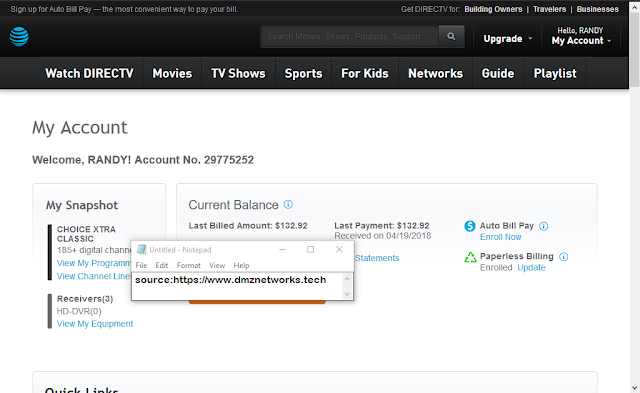Click the Auto Bill Pay dollar icon

coord(470,226)
